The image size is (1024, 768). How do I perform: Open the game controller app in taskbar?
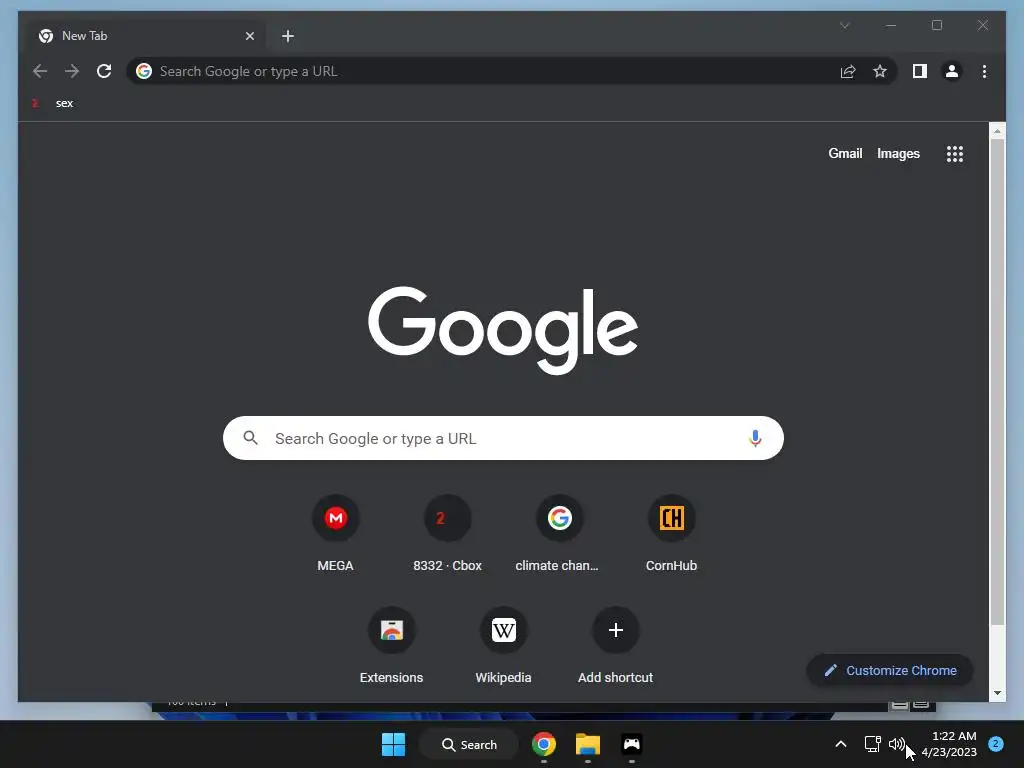(x=632, y=744)
